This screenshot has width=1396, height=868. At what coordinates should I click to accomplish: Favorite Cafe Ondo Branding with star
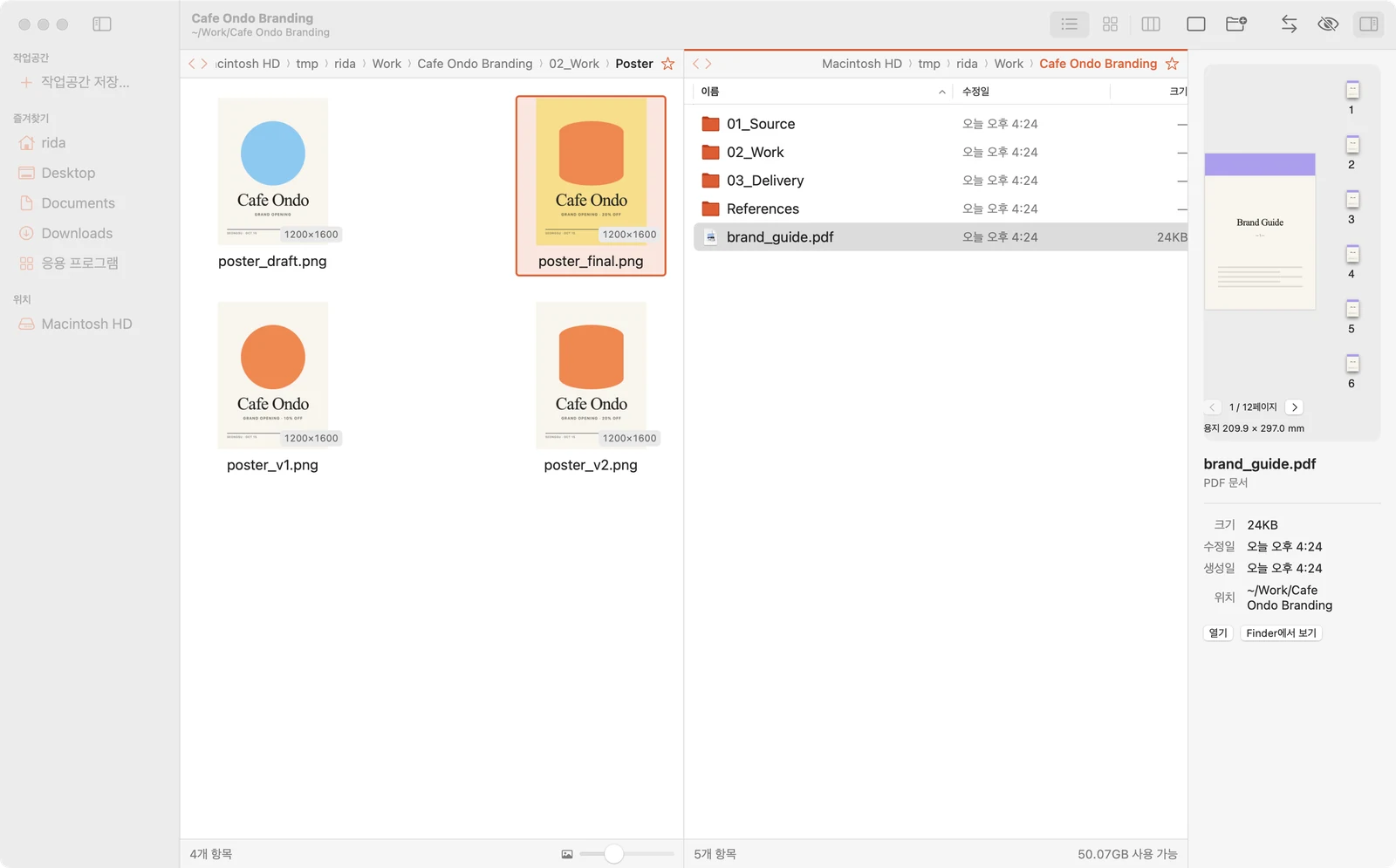[1172, 64]
